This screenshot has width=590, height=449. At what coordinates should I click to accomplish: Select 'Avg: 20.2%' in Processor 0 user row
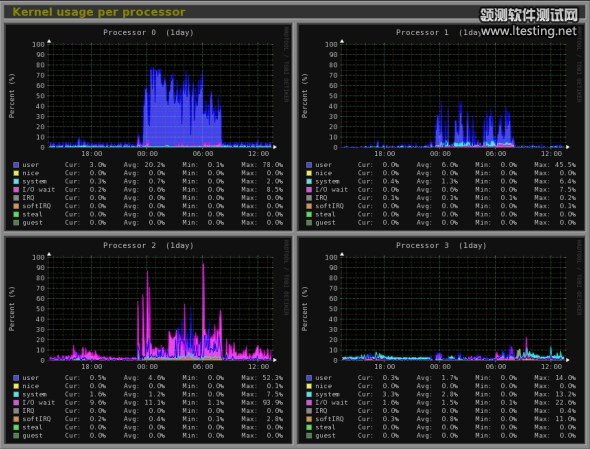click(144, 165)
